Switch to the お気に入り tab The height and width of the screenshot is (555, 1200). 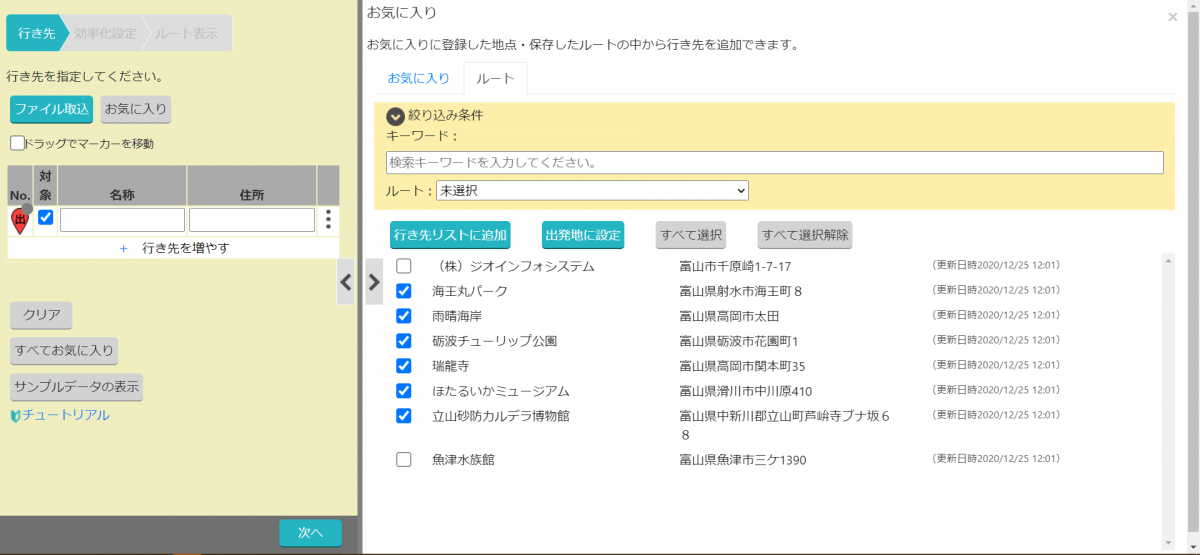[x=418, y=78]
